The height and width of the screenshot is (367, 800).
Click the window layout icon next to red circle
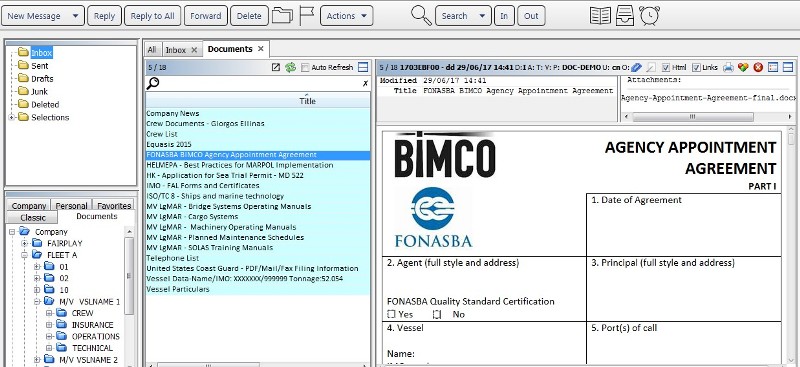click(773, 67)
